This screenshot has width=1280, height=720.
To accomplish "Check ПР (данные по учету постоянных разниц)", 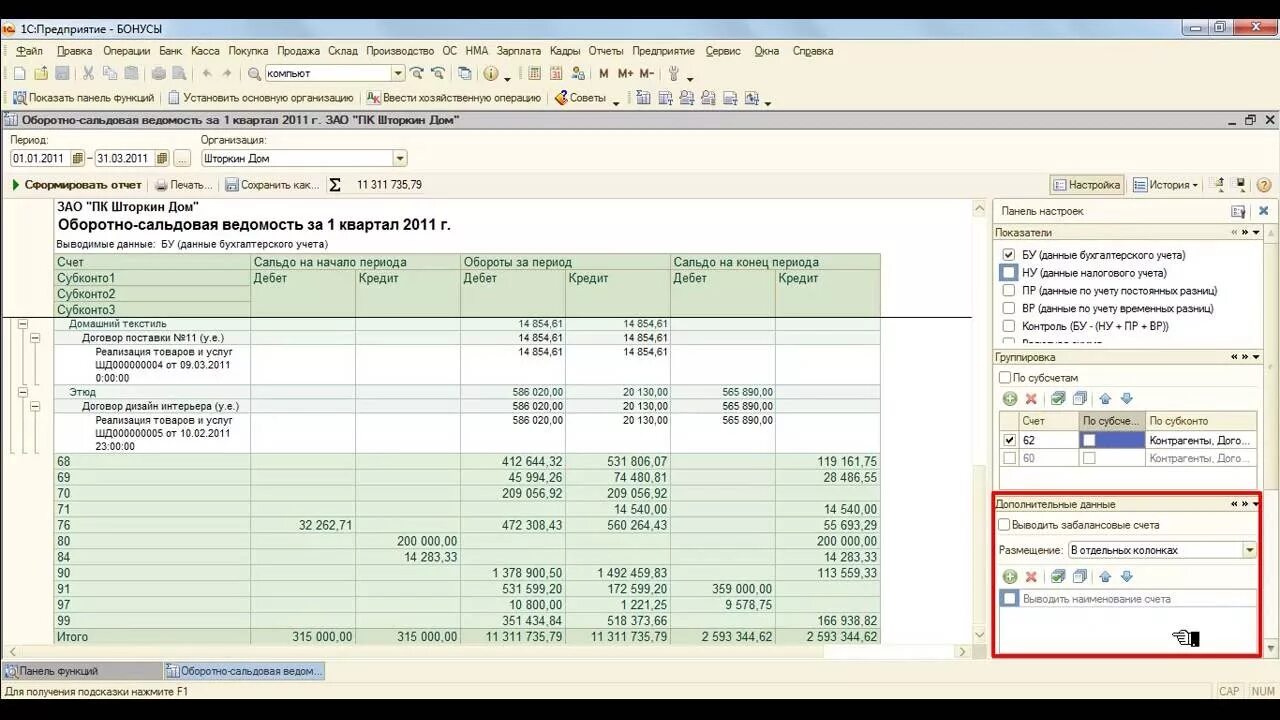I will click(1009, 291).
